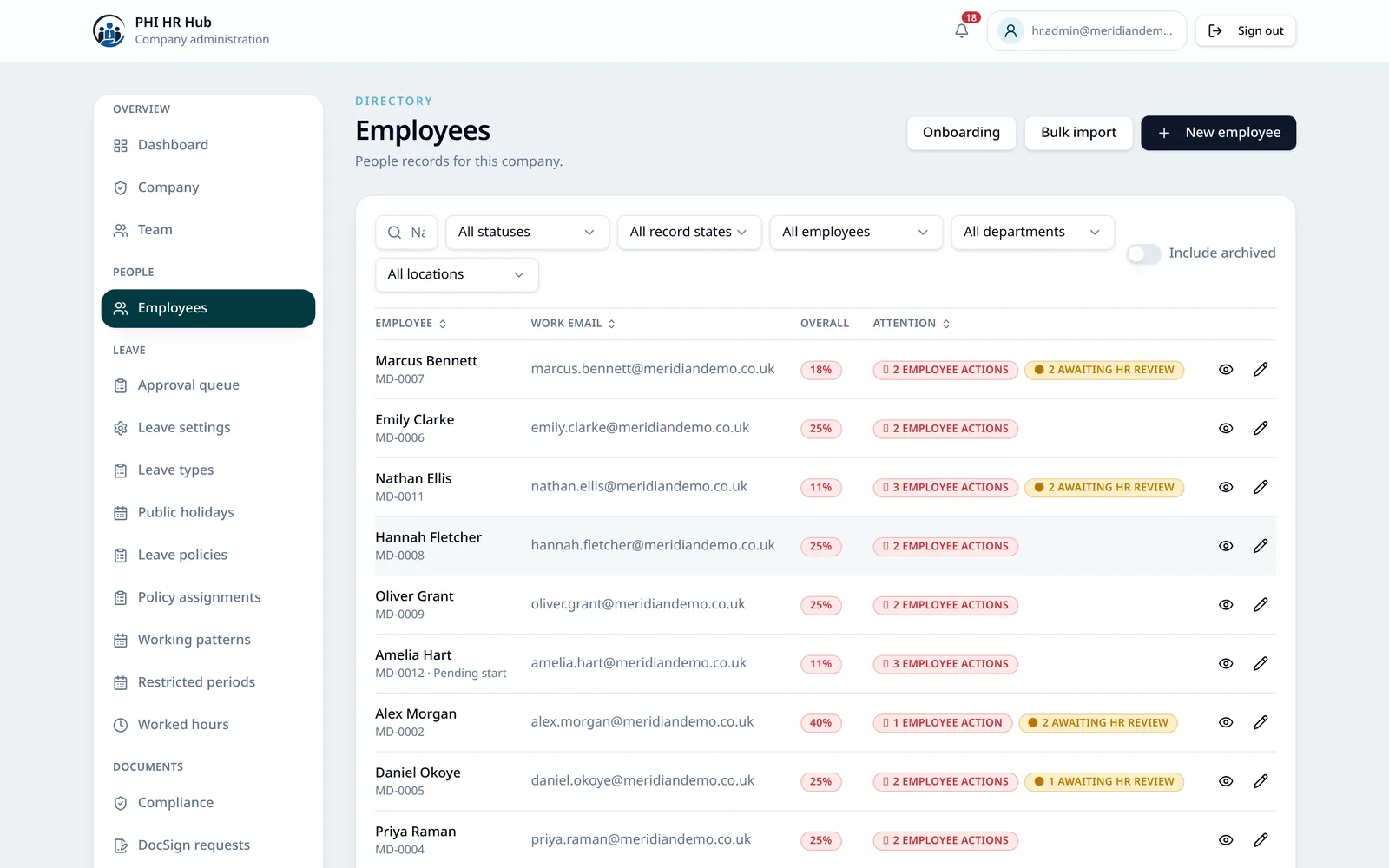The height and width of the screenshot is (868, 1389).
Task: Click the Worked hours clock icon
Action: [x=121, y=725]
